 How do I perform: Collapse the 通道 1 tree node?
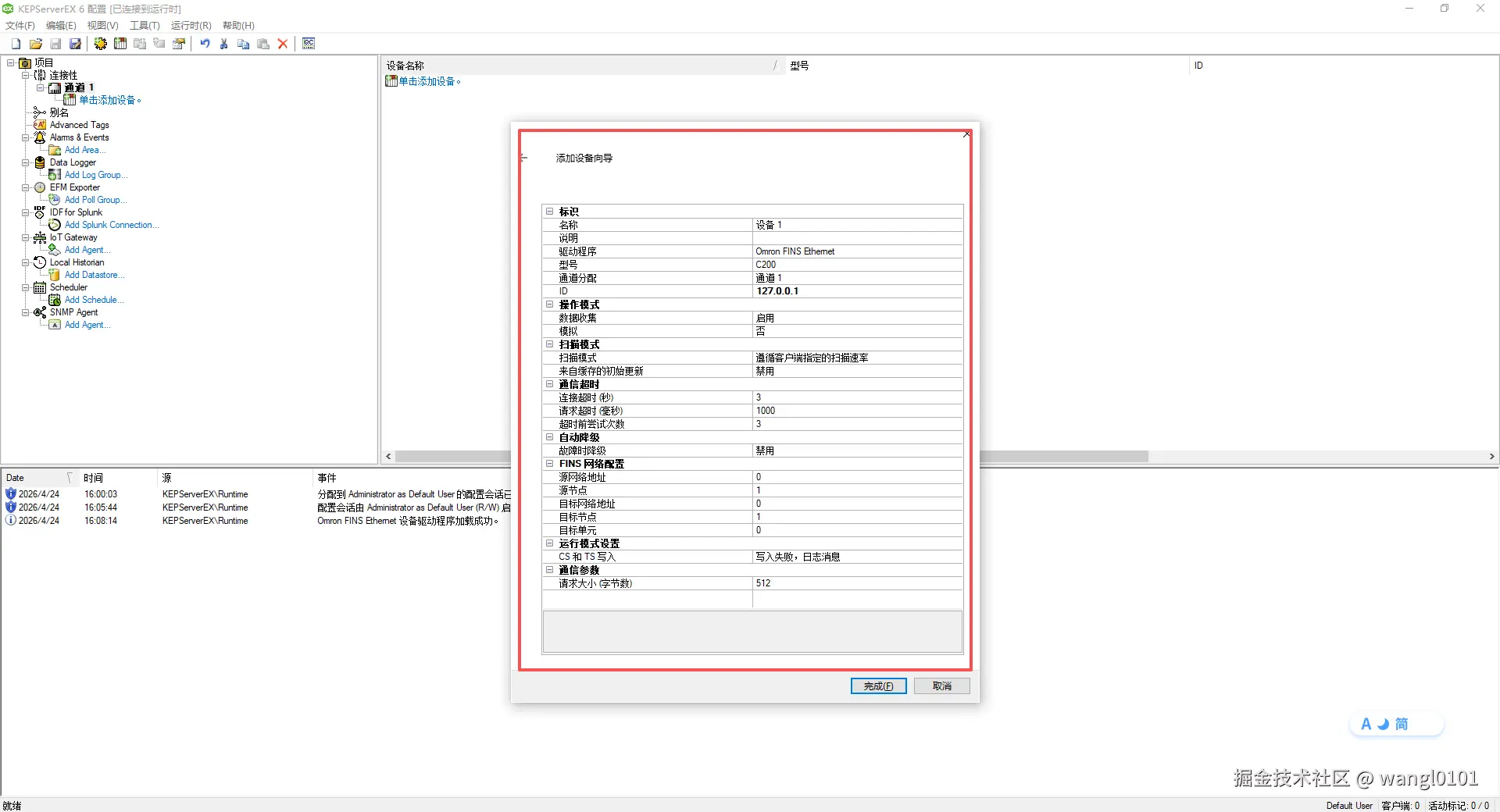pyautogui.click(x=40, y=87)
